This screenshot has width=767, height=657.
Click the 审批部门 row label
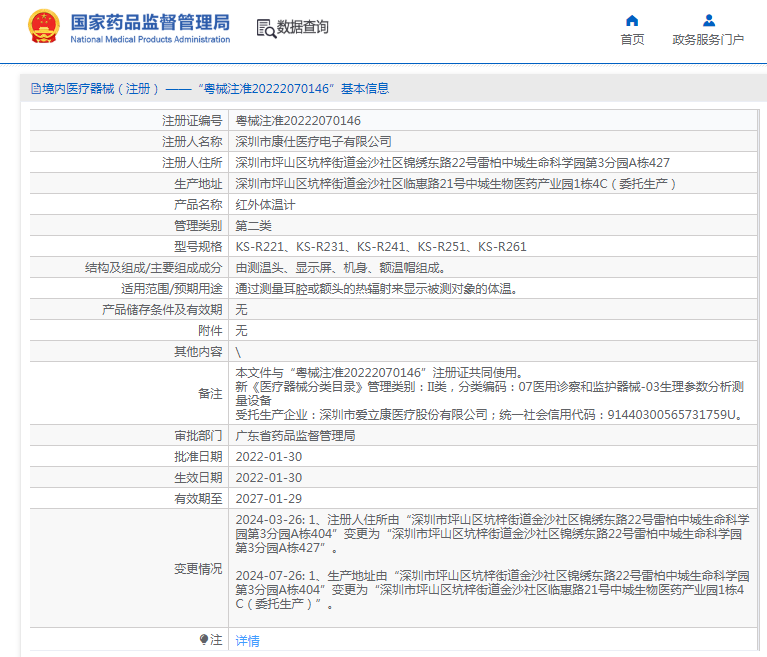pos(198,435)
